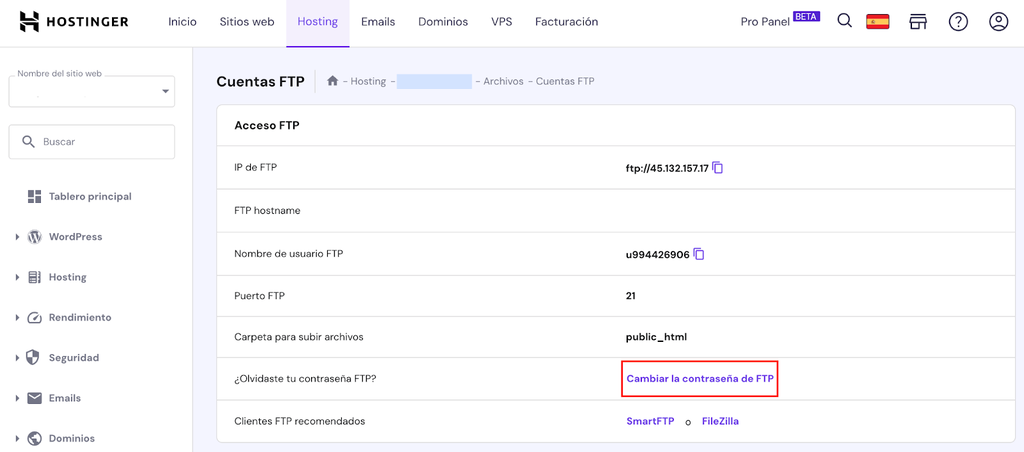Open the FileZilla client link
The height and width of the screenshot is (452, 1024).
(720, 421)
